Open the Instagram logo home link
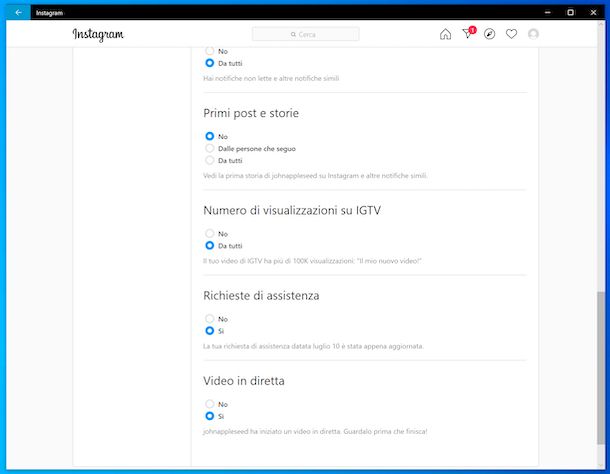Viewport: 610px width, 474px height. pos(98,35)
